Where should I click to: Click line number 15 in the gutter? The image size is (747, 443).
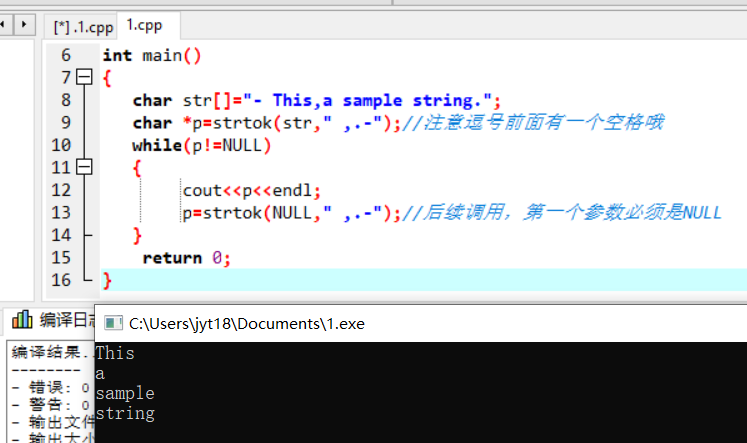click(x=61, y=257)
